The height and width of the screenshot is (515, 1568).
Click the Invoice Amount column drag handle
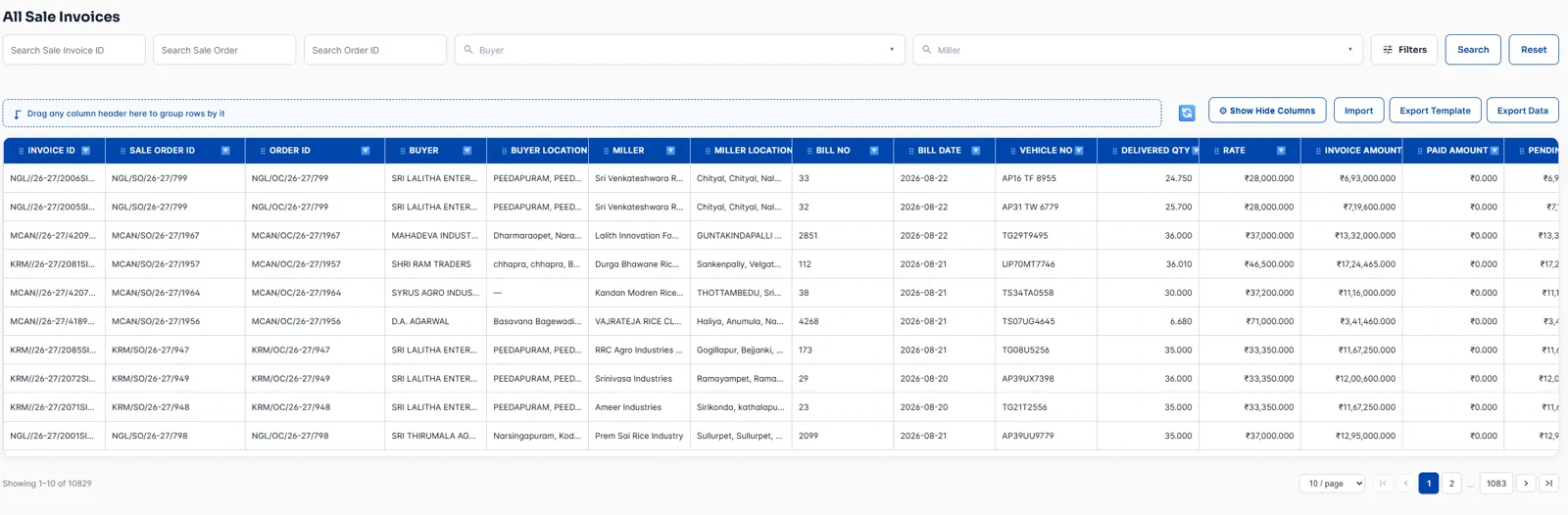click(1318, 151)
